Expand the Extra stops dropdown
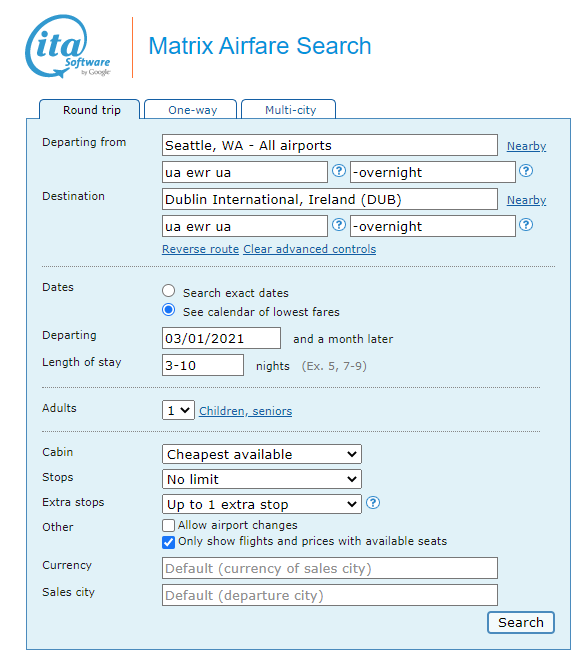Viewport: 581px width, 666px height. [262, 505]
